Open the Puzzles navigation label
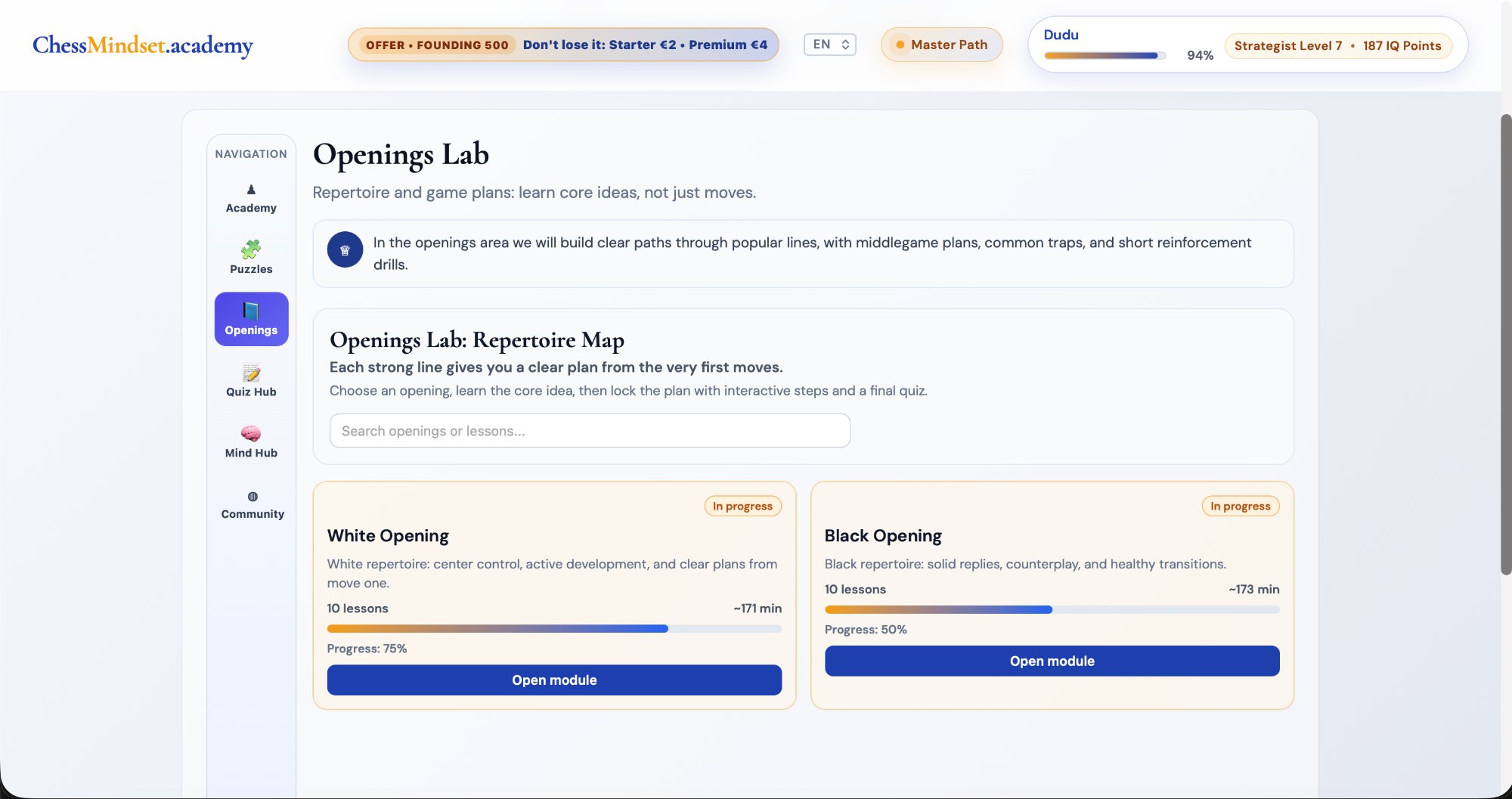 (251, 269)
